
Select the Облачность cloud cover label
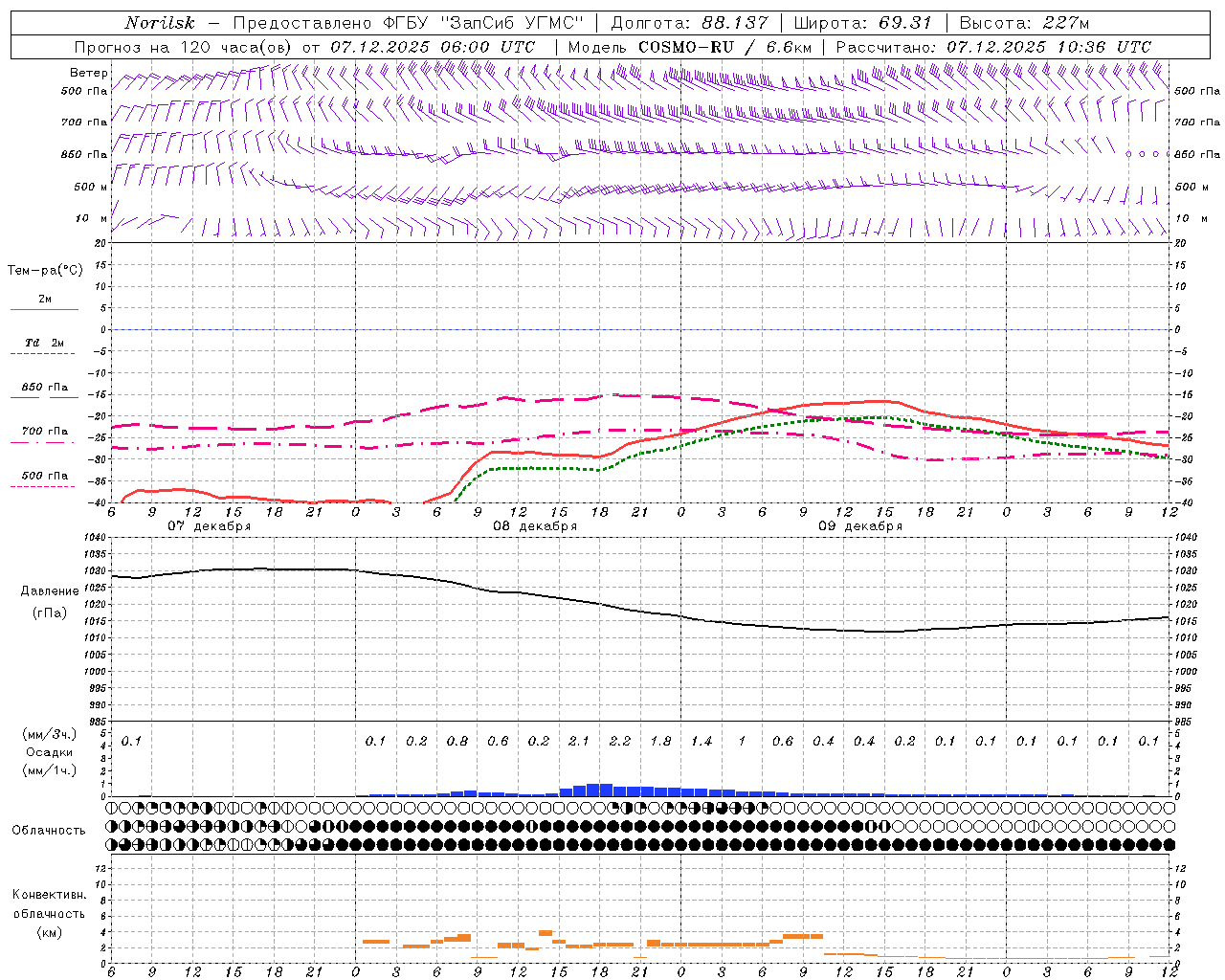[x=49, y=830]
